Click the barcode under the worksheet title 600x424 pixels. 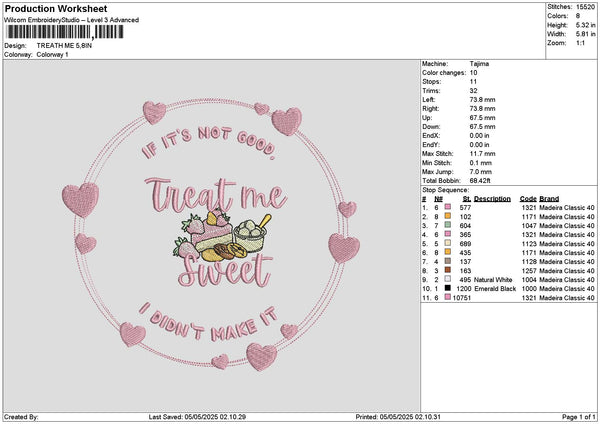pyautogui.click(x=65, y=32)
